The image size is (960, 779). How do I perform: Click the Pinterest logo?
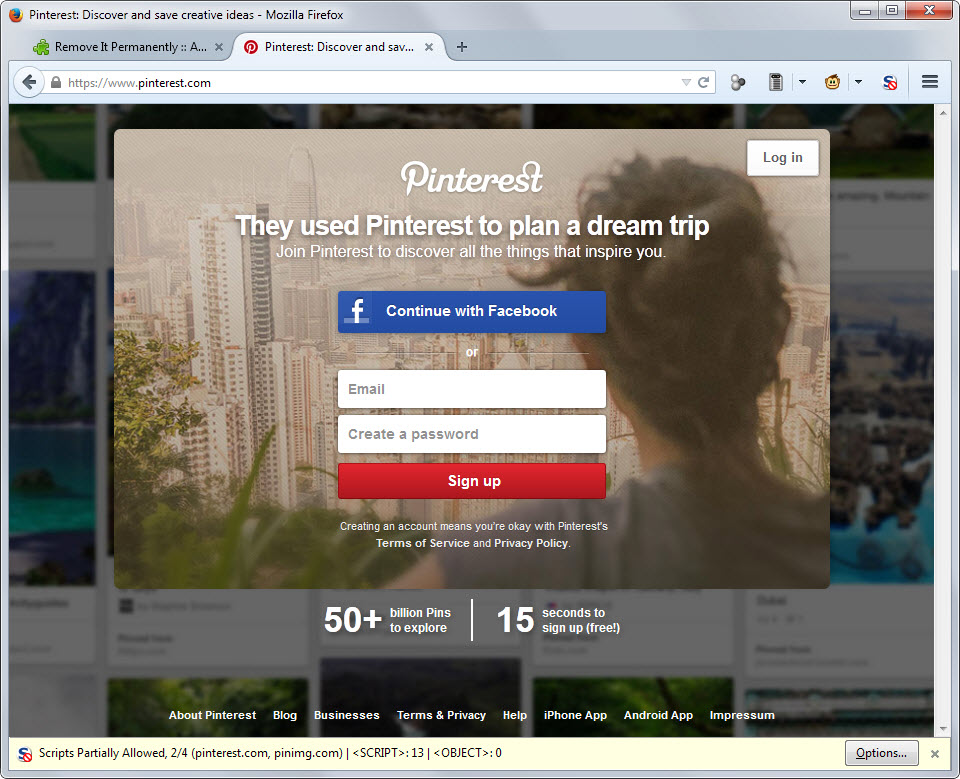[x=471, y=178]
